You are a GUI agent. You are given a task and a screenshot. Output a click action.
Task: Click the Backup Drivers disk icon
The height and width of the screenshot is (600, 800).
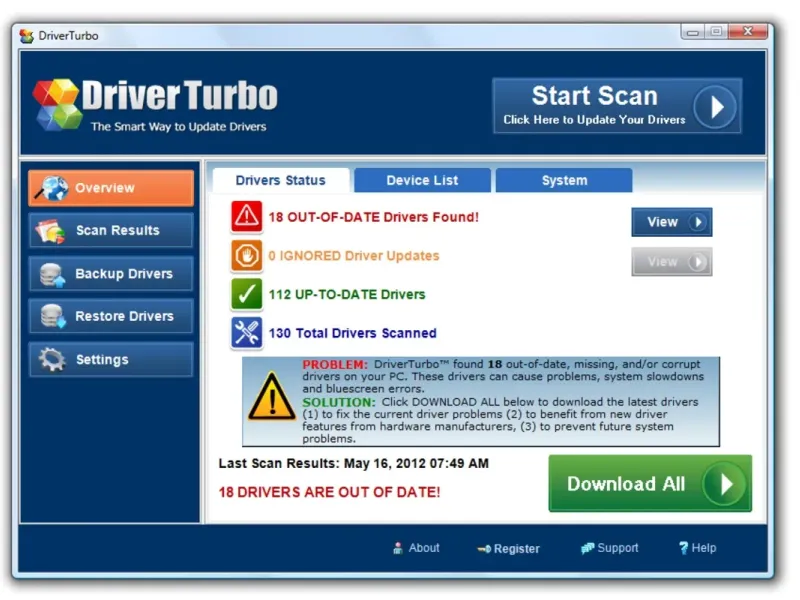point(53,274)
